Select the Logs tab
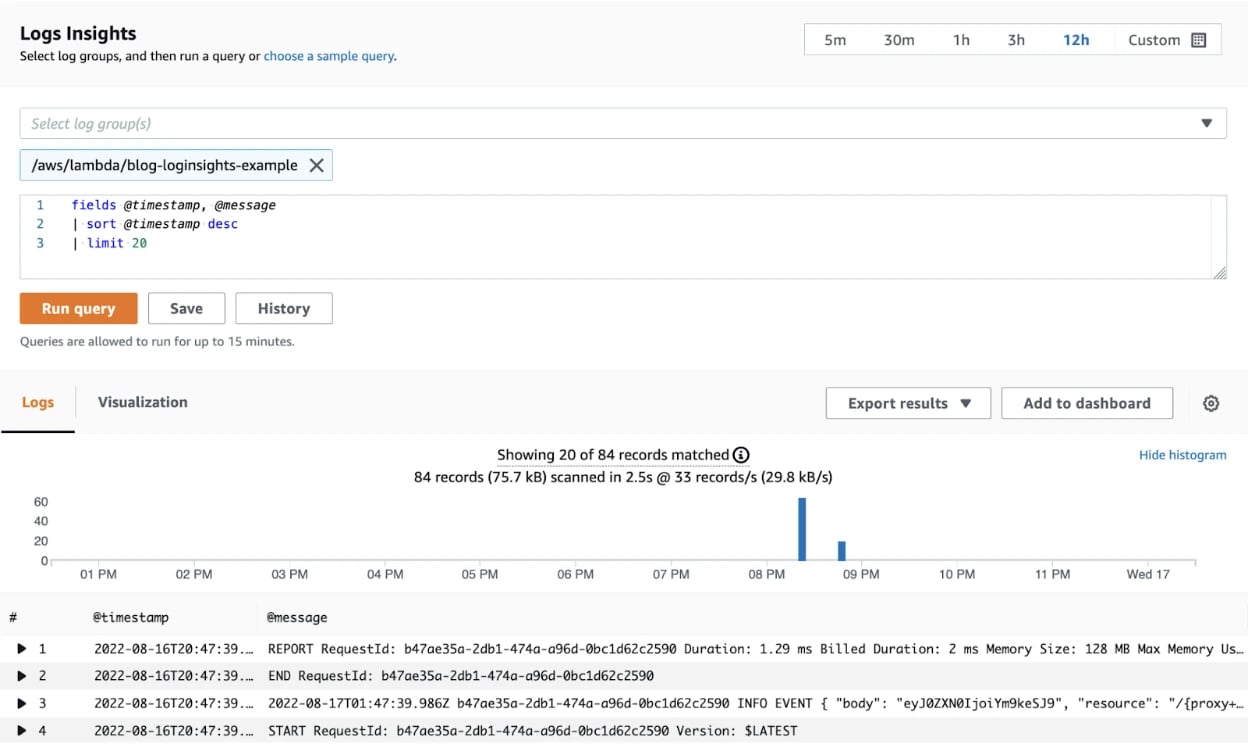The height and width of the screenshot is (744, 1260). pos(38,402)
